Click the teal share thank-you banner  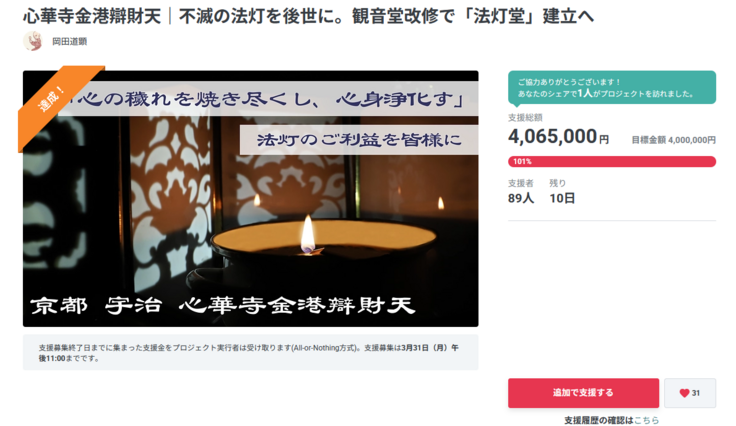point(612,87)
